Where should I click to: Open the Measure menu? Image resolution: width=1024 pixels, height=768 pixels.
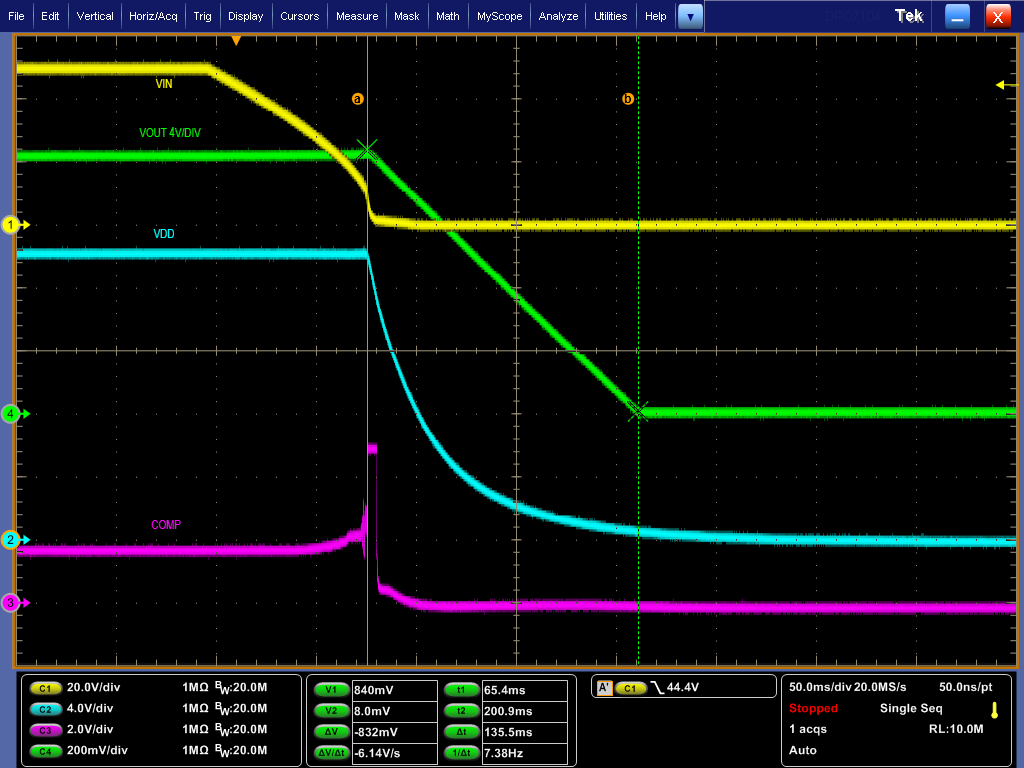(360, 16)
